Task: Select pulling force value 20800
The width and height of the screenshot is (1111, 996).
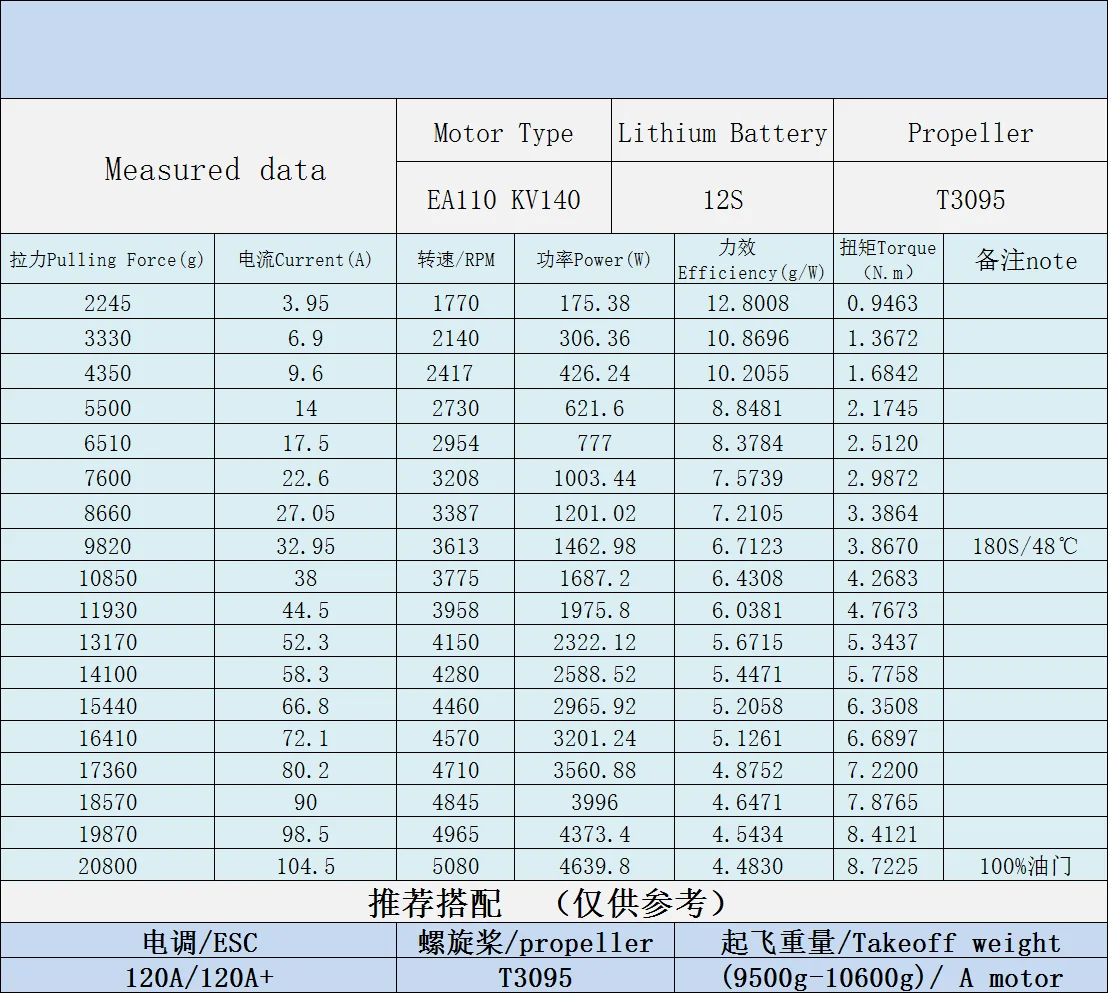Action: [107, 865]
